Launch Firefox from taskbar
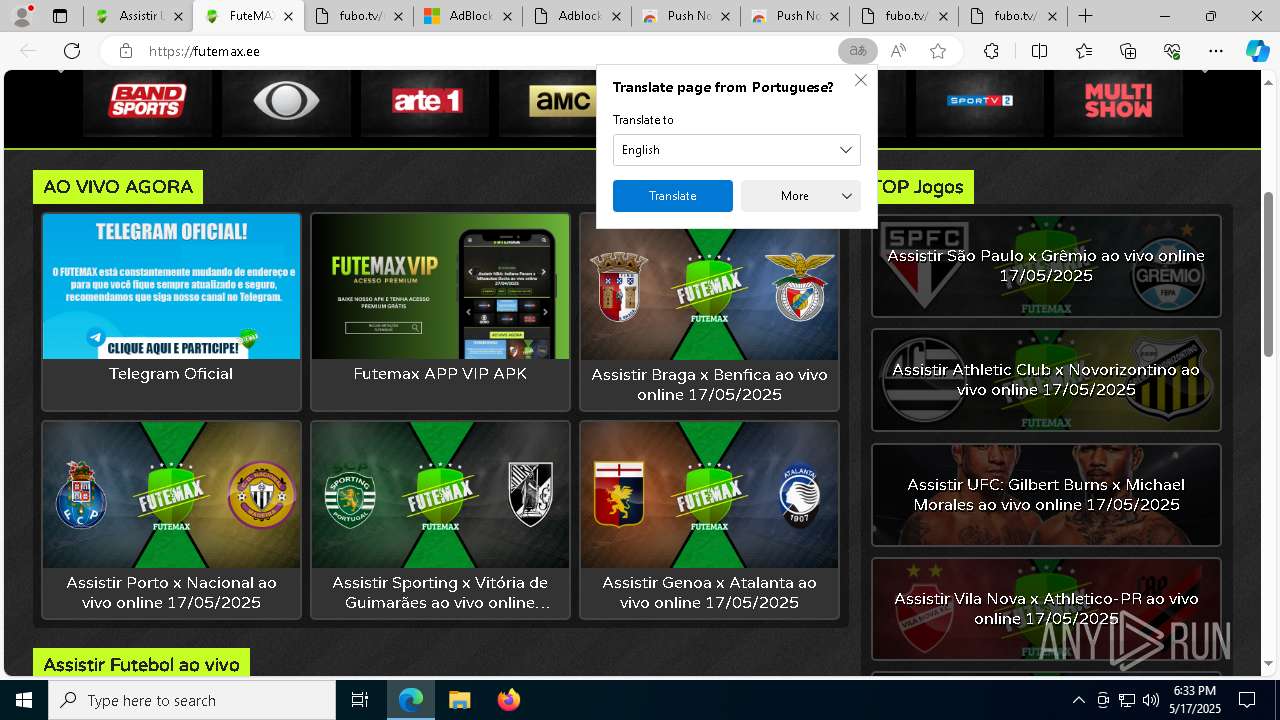The width and height of the screenshot is (1280, 720). pos(508,700)
